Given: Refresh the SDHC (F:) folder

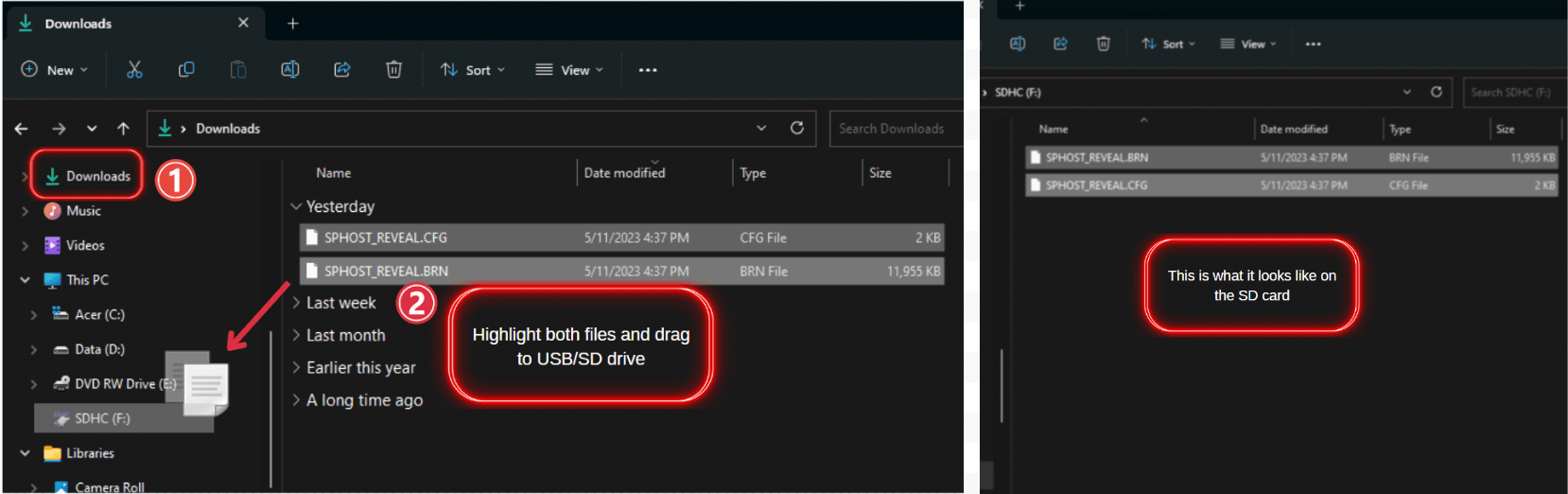Looking at the screenshot, I should pyautogui.click(x=1436, y=92).
